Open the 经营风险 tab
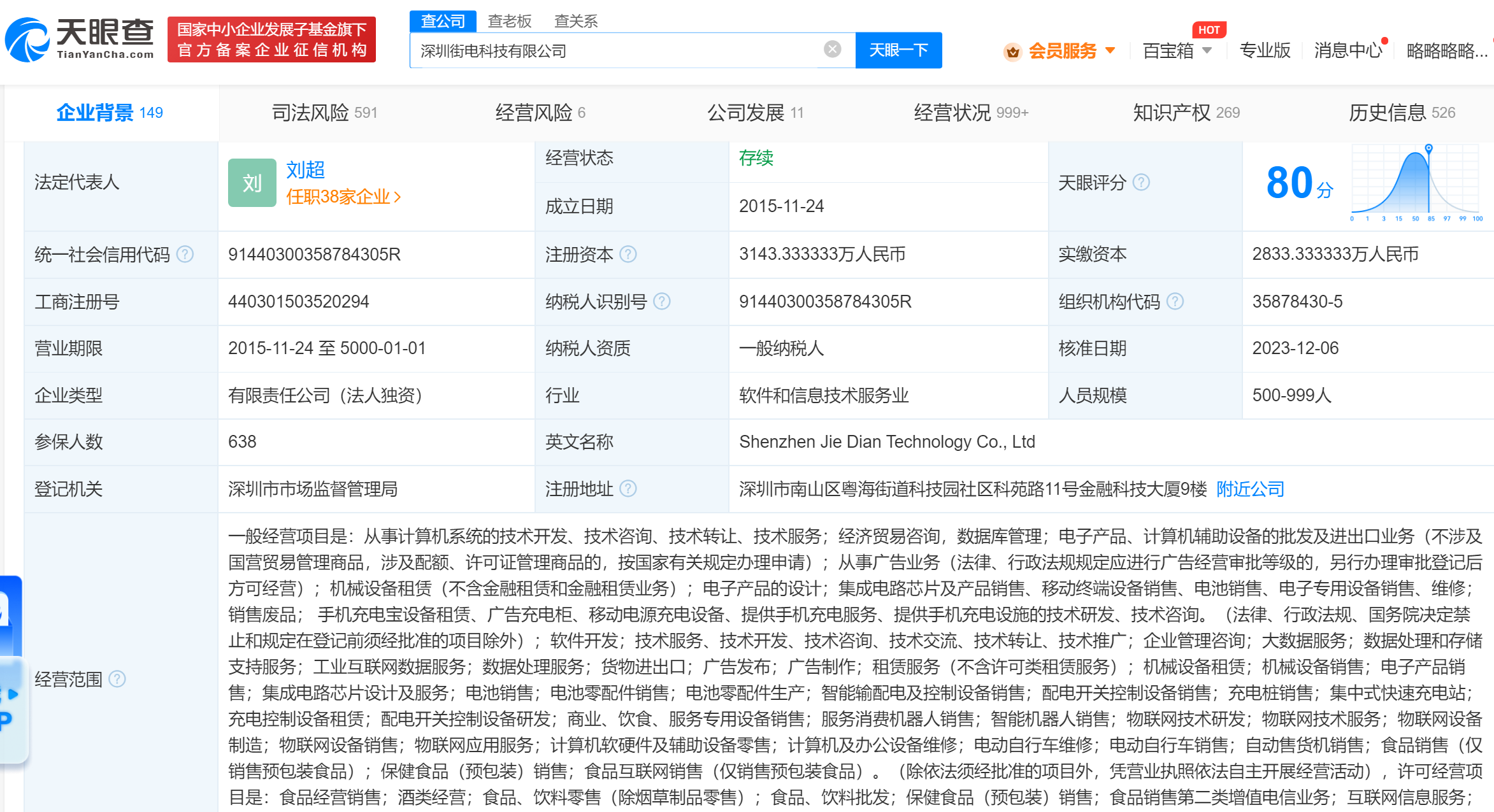The height and width of the screenshot is (812, 1494). point(540,113)
